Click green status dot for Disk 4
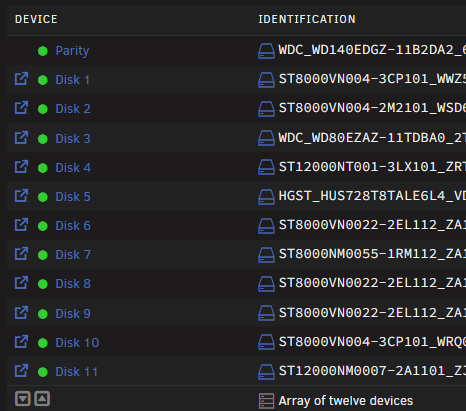Screen dimensions: 466x411 coord(43,168)
